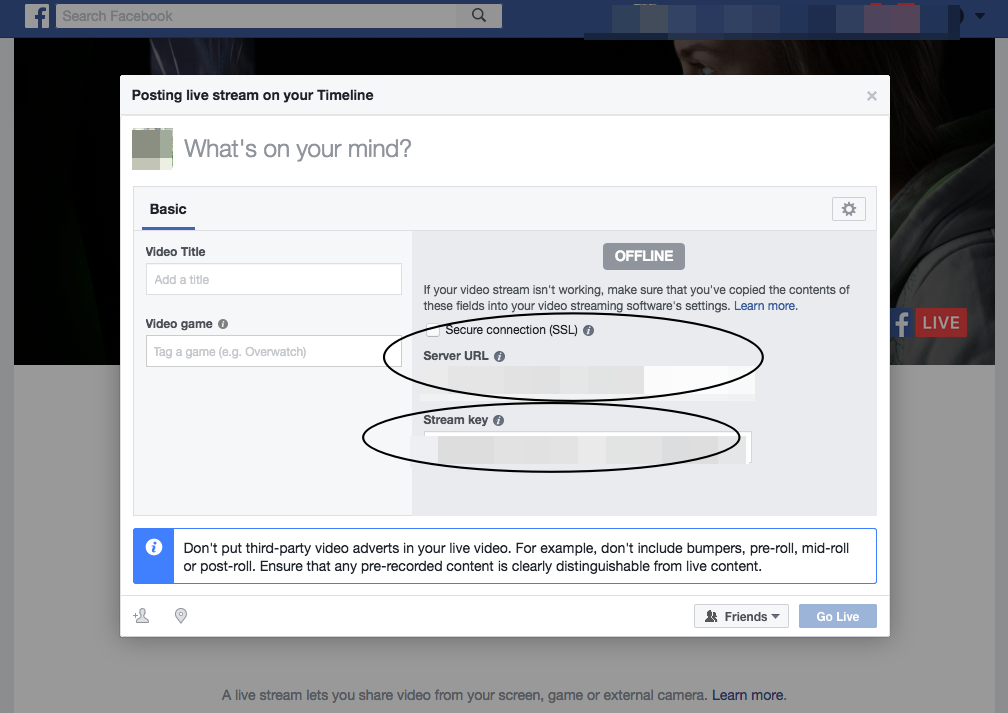This screenshot has height=713, width=1008.
Task: Click the Search Facebook field
Action: (x=257, y=16)
